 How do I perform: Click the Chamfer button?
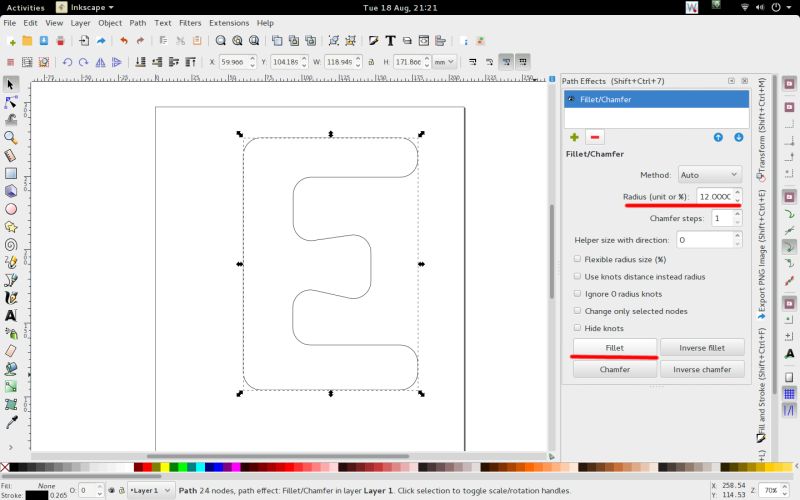pyautogui.click(x=615, y=369)
